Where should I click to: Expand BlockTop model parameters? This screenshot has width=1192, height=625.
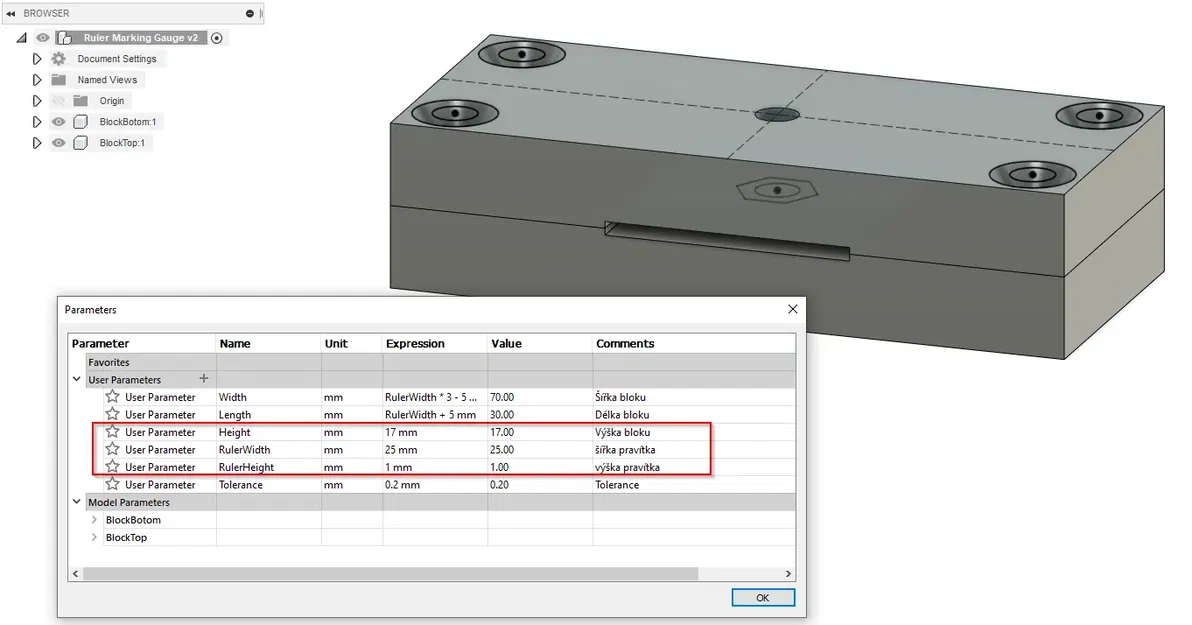pos(94,538)
